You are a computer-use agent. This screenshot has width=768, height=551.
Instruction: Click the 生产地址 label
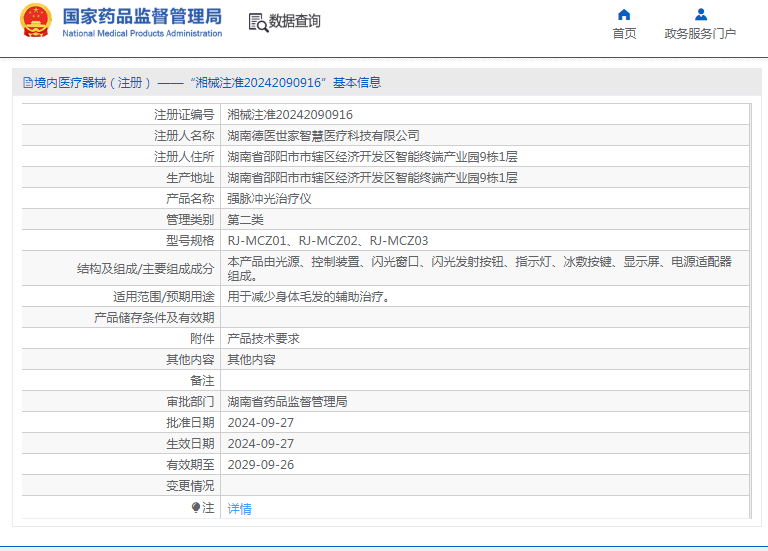tap(190, 178)
